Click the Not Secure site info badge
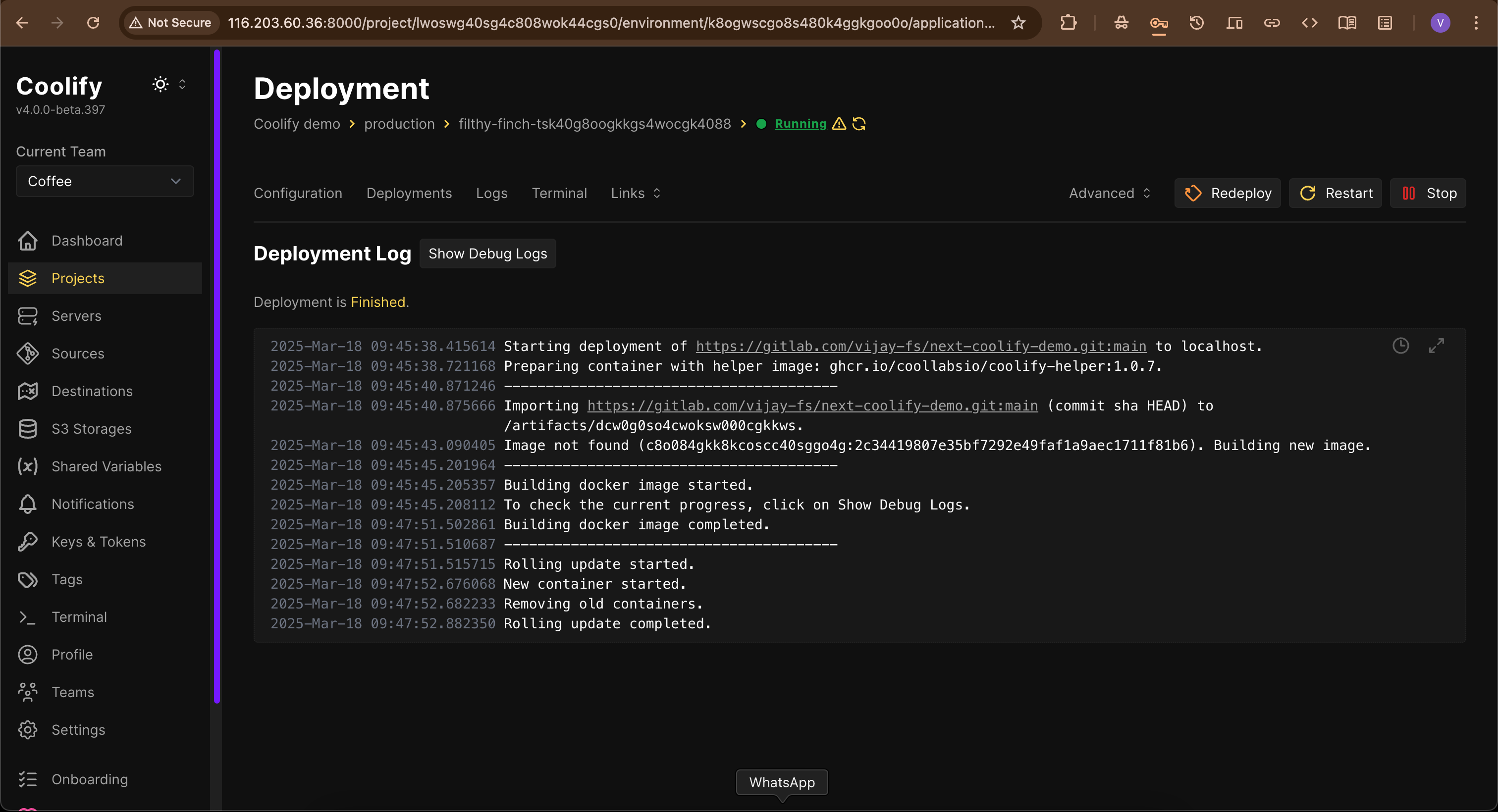The width and height of the screenshot is (1498, 812). click(170, 23)
